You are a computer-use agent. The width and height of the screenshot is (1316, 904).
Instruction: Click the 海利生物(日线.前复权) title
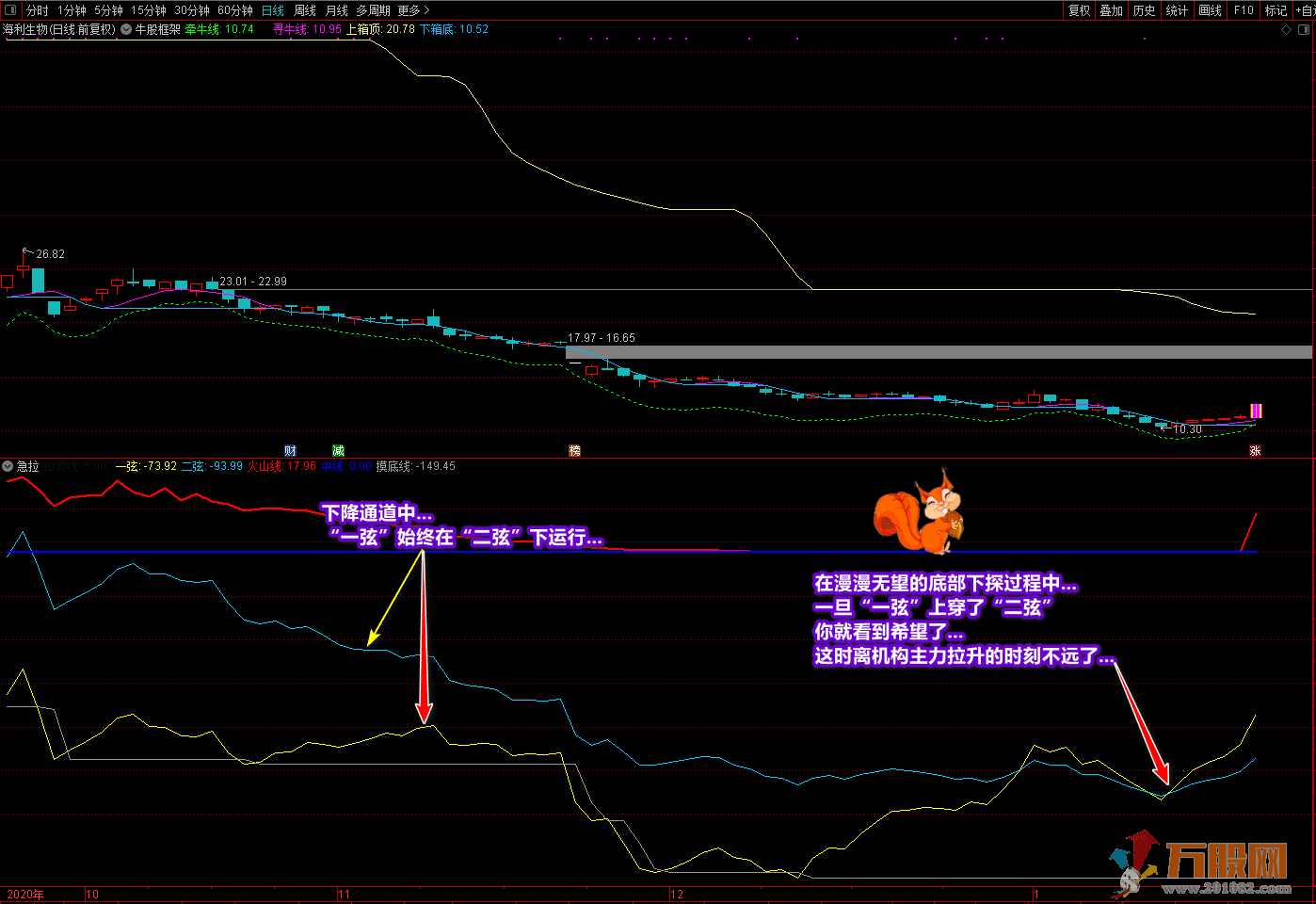(59, 29)
